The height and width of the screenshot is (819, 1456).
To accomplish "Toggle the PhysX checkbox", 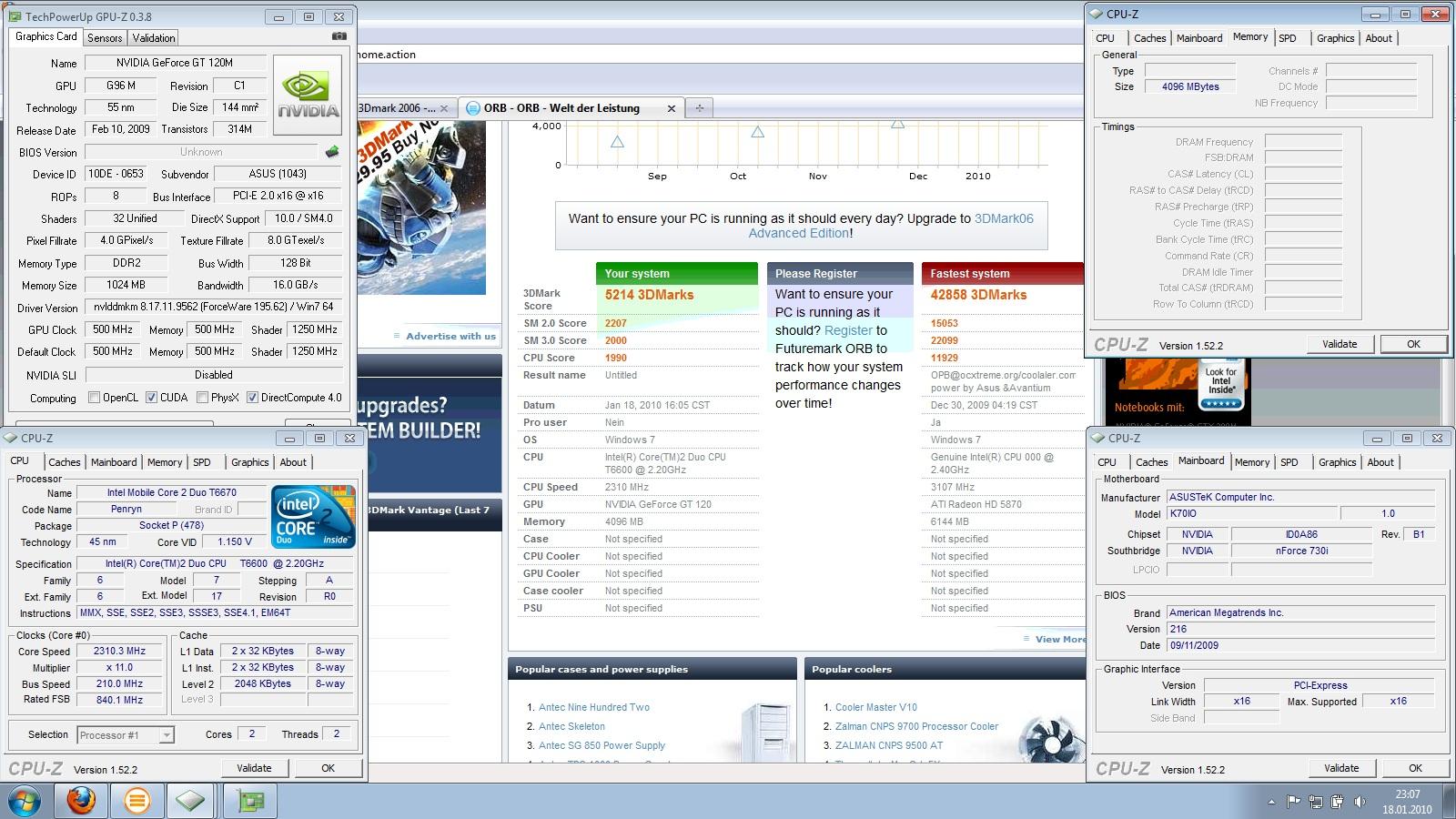I will 202,398.
